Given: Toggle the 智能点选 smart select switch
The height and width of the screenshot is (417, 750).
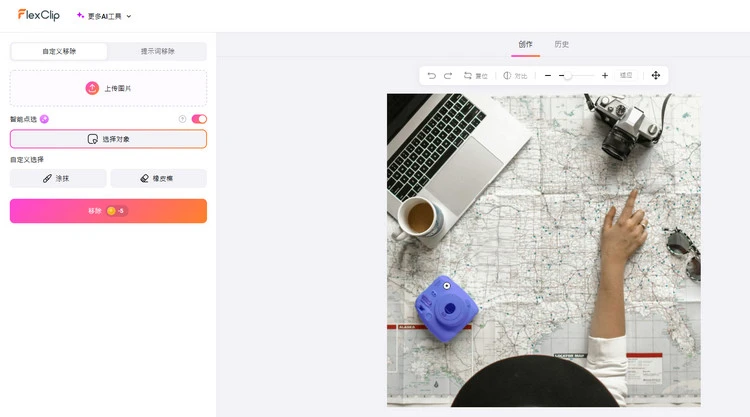Looking at the screenshot, I should point(199,119).
